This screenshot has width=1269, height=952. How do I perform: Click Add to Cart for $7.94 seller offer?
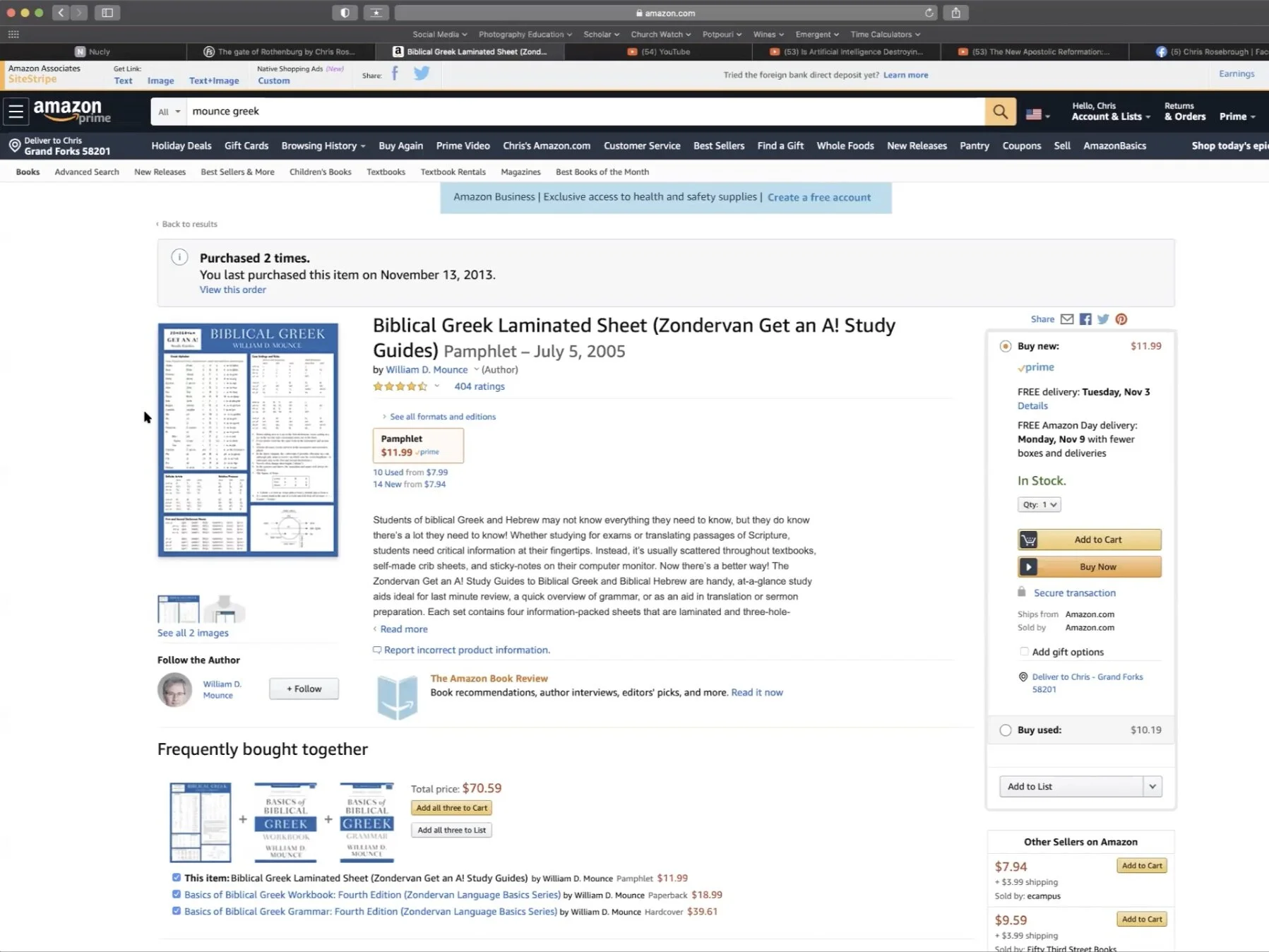[1141, 866]
